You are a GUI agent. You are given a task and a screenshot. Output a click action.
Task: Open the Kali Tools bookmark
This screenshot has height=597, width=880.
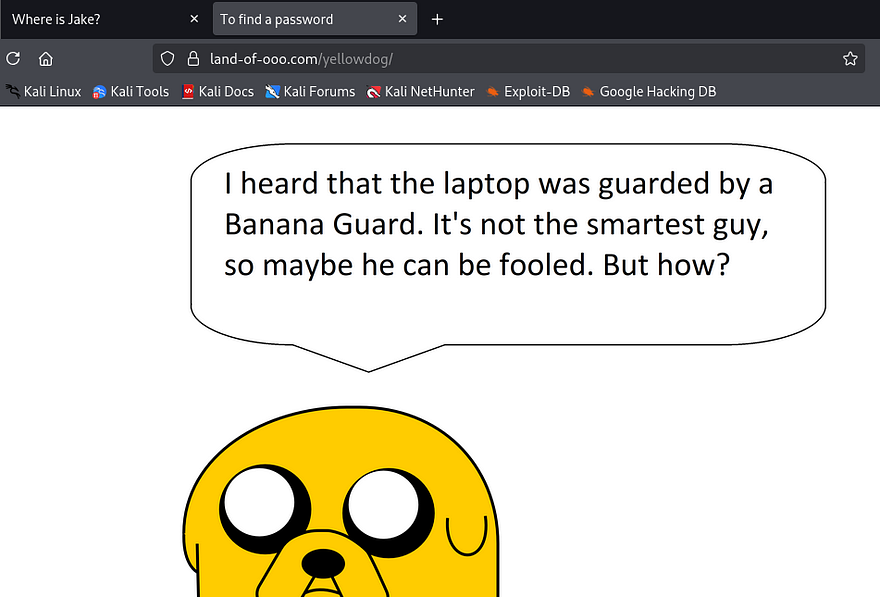pos(131,92)
